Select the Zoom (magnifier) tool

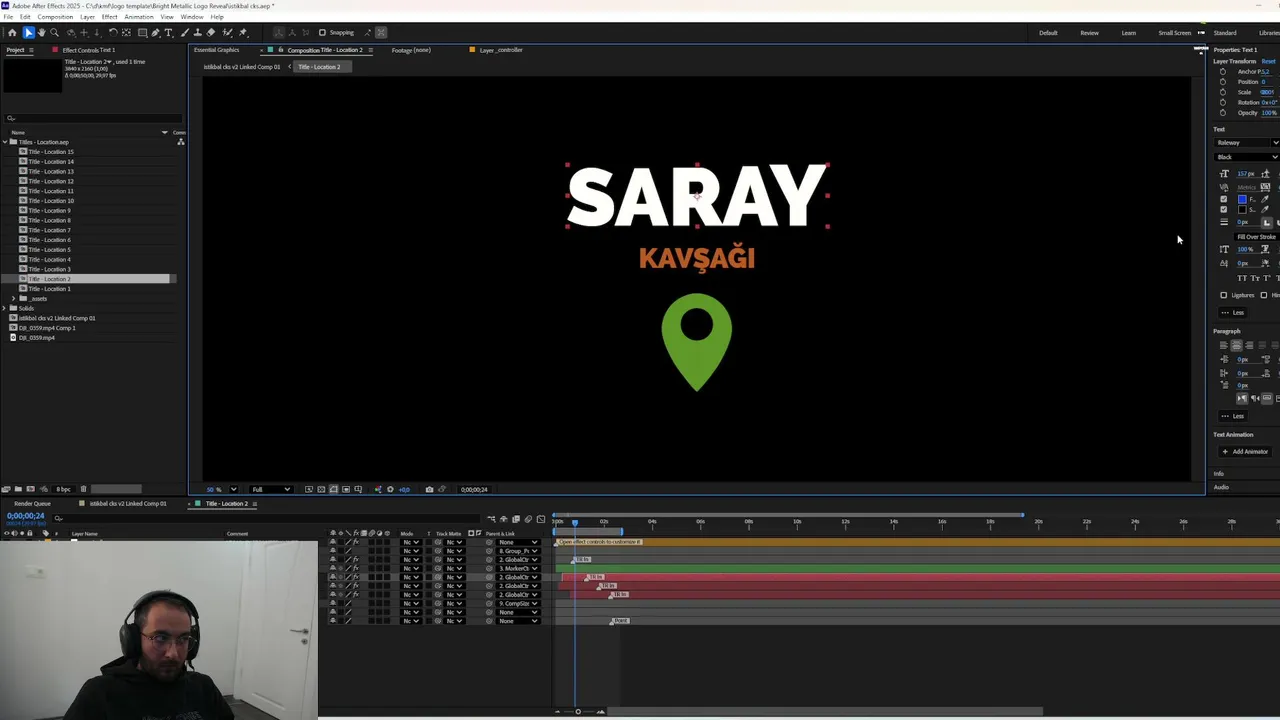[x=54, y=32]
